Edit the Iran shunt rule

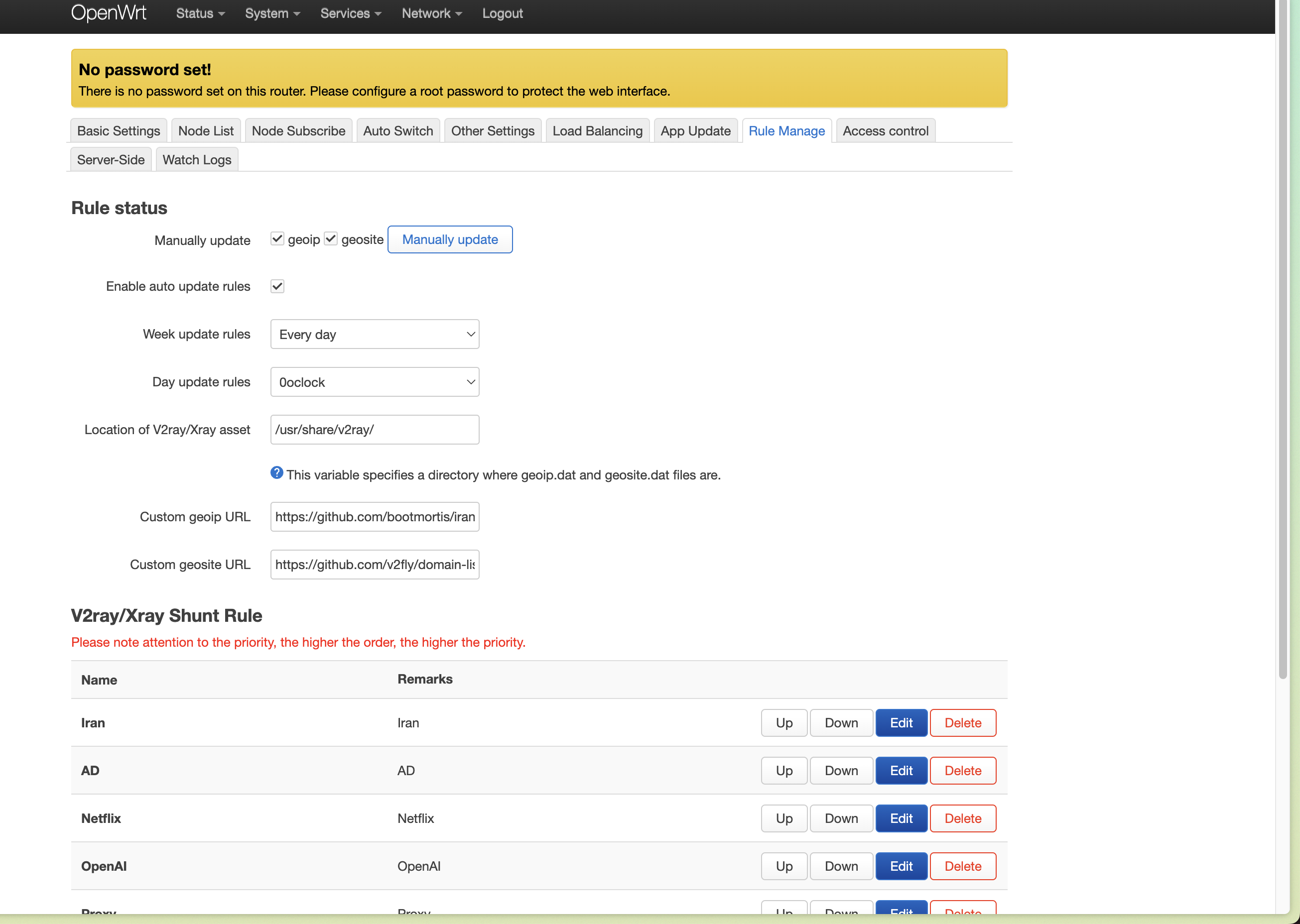[901, 722]
